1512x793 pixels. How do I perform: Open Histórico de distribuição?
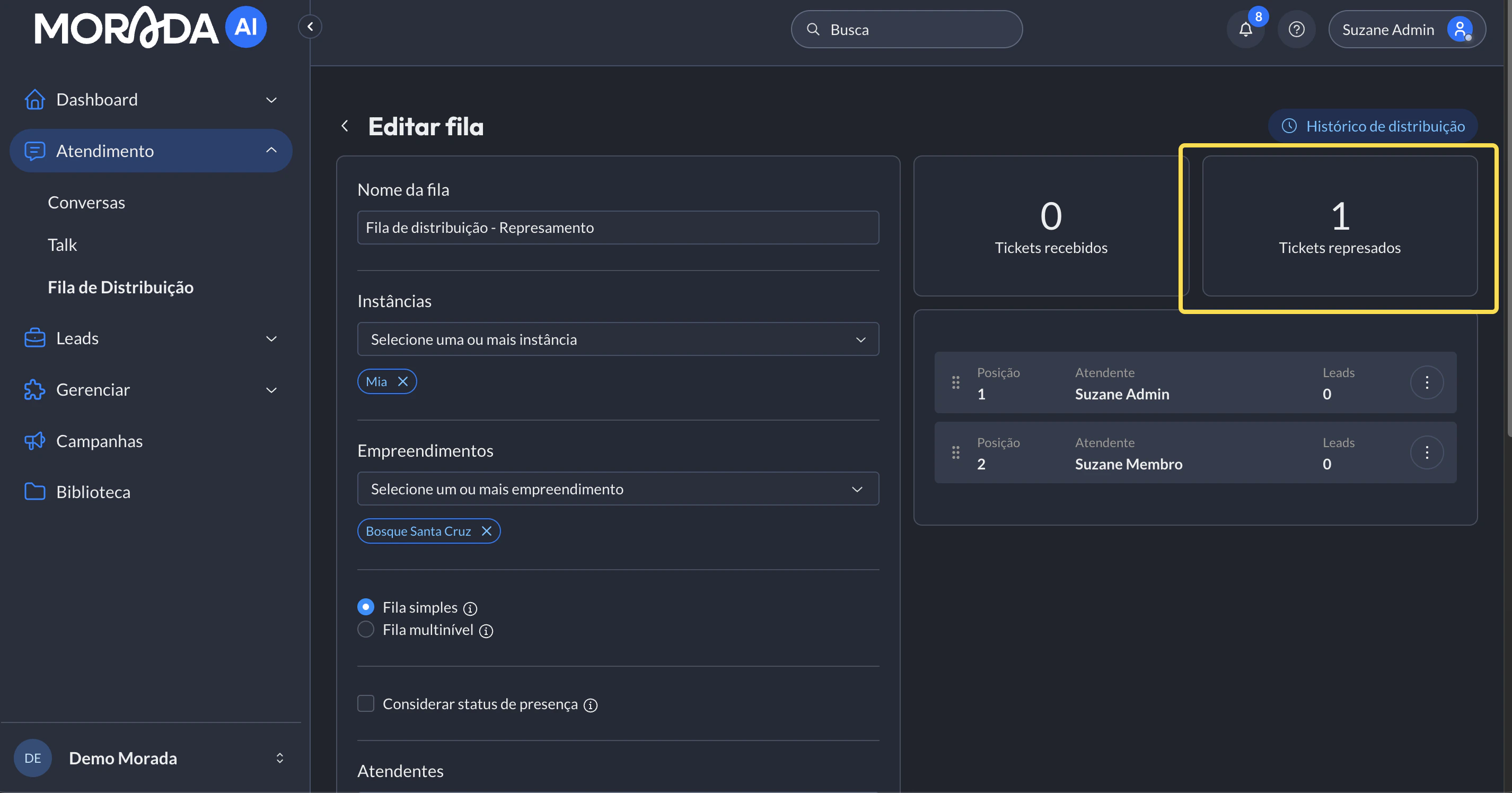tap(1373, 126)
